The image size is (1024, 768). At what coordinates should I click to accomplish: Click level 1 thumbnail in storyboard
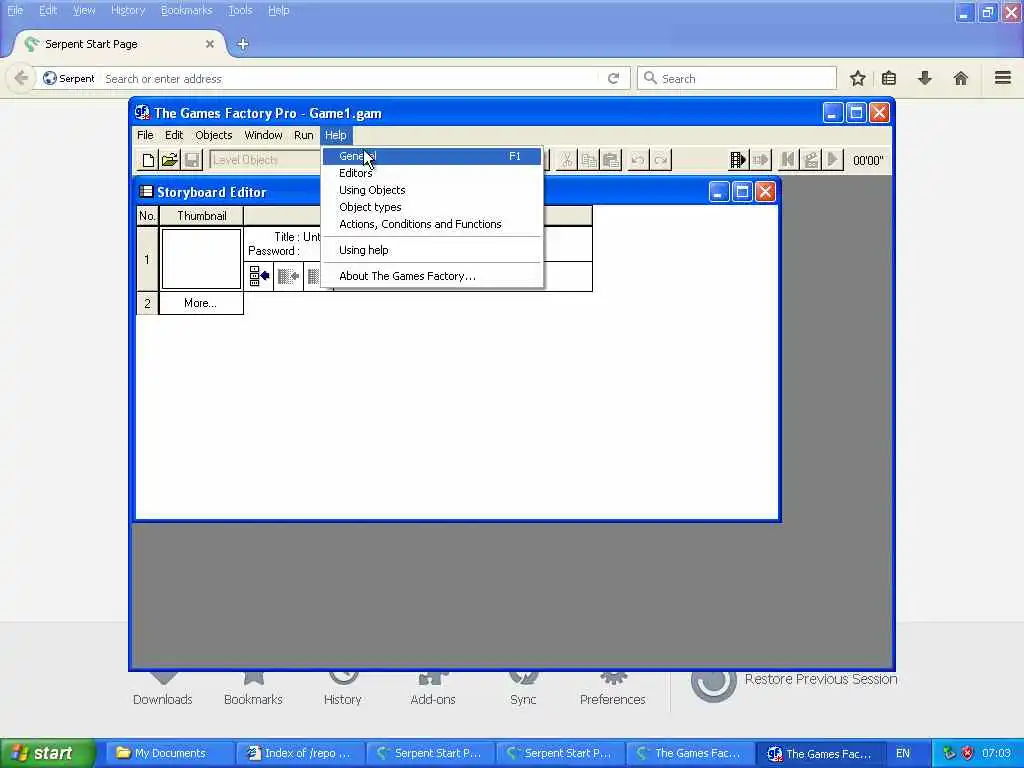201,259
